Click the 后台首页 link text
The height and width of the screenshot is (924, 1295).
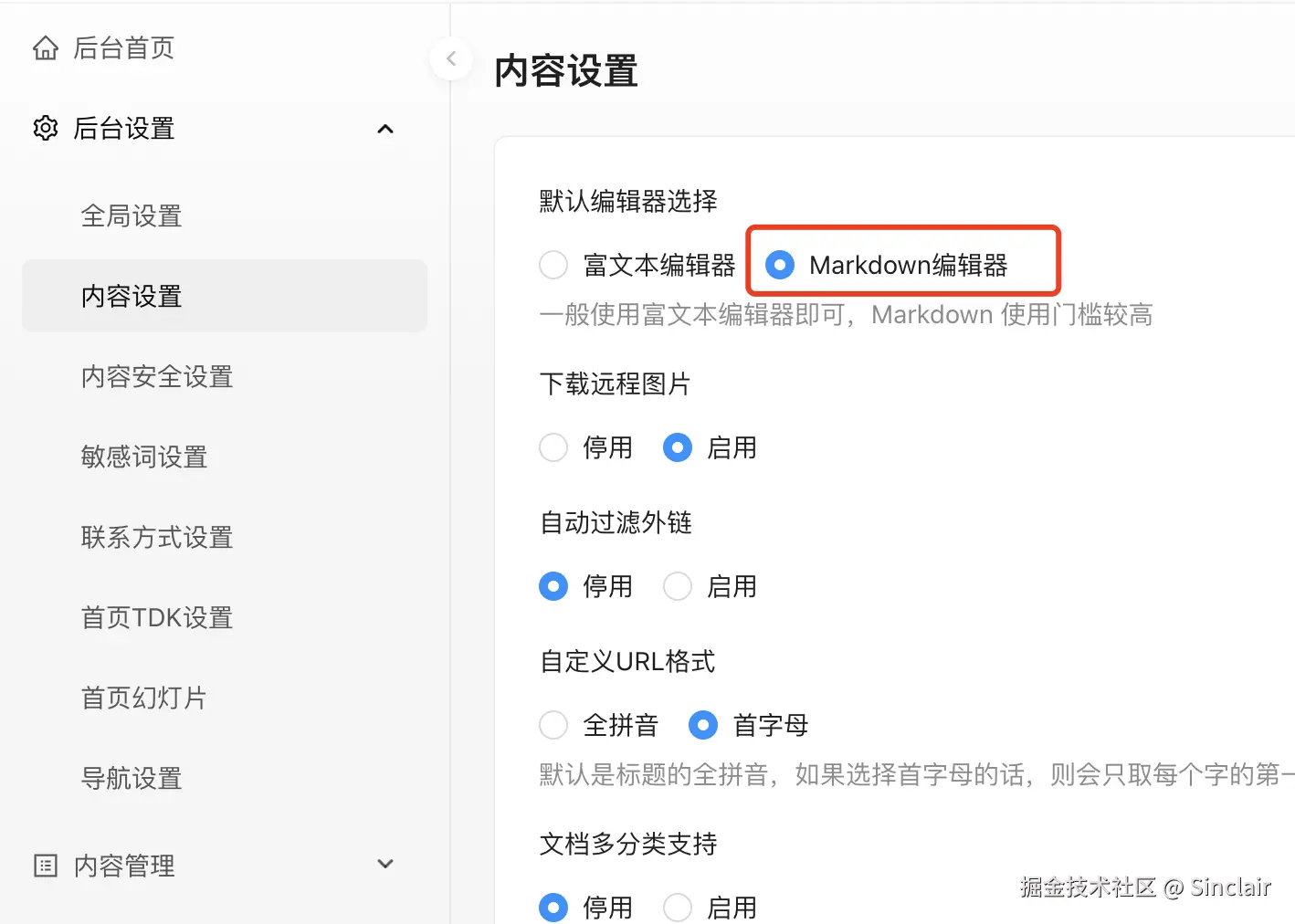123,47
